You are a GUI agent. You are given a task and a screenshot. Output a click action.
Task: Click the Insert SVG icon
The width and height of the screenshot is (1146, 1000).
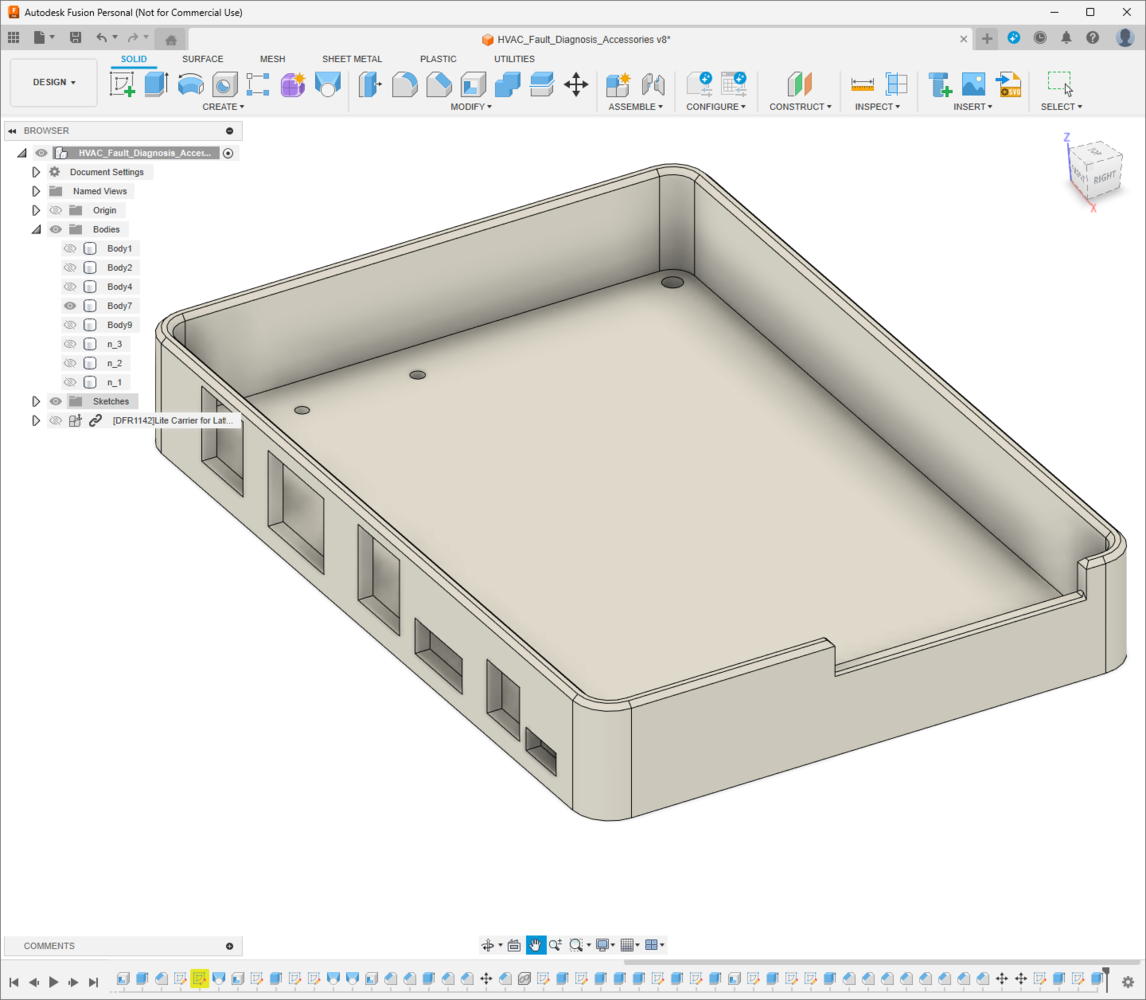click(x=1009, y=85)
